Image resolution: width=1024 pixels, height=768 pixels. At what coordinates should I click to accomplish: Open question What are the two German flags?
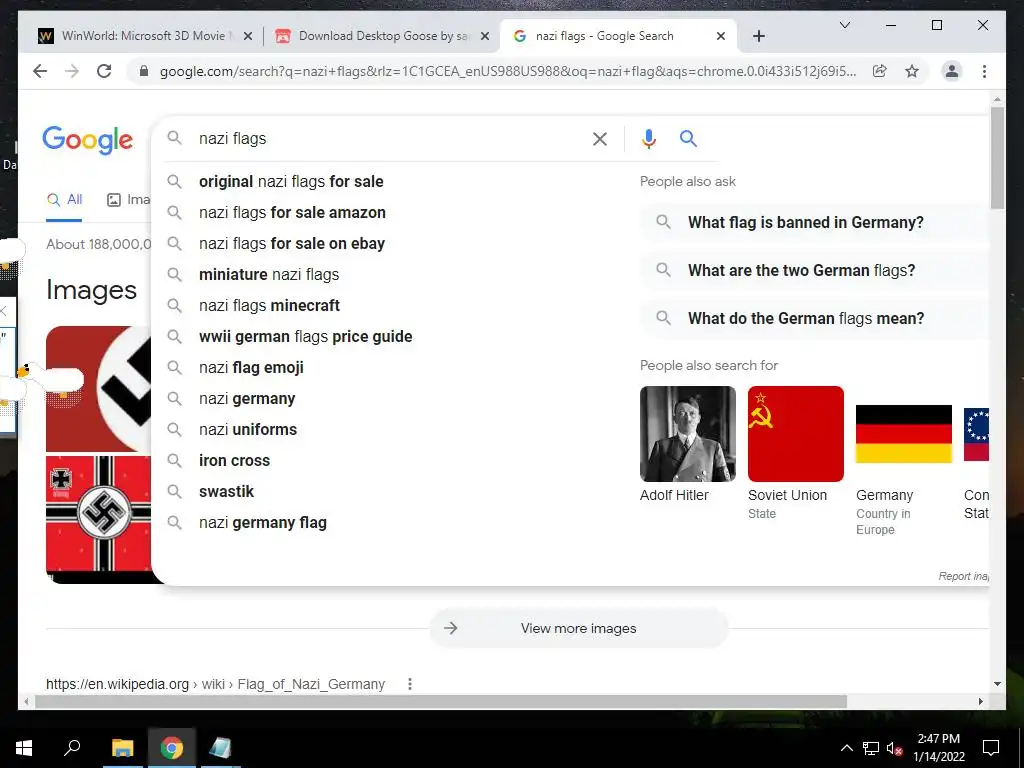pos(814,270)
